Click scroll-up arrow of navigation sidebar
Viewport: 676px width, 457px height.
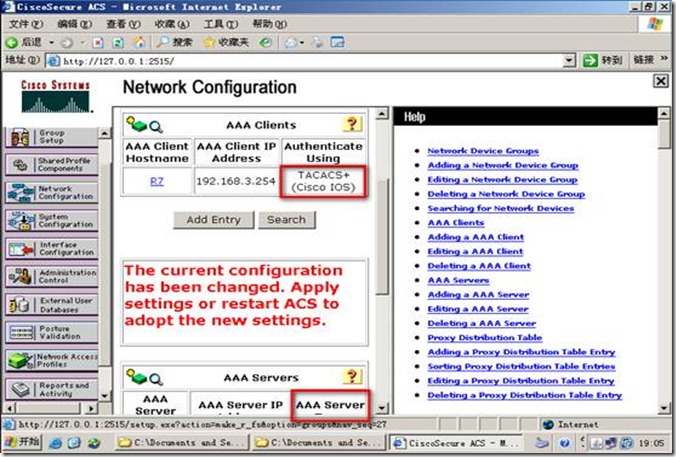(x=104, y=133)
